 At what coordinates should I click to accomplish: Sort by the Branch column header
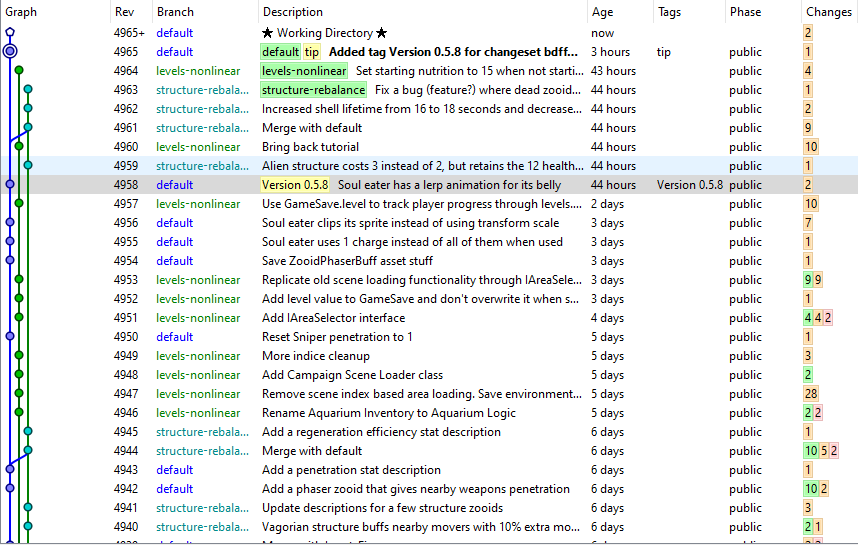click(x=175, y=11)
